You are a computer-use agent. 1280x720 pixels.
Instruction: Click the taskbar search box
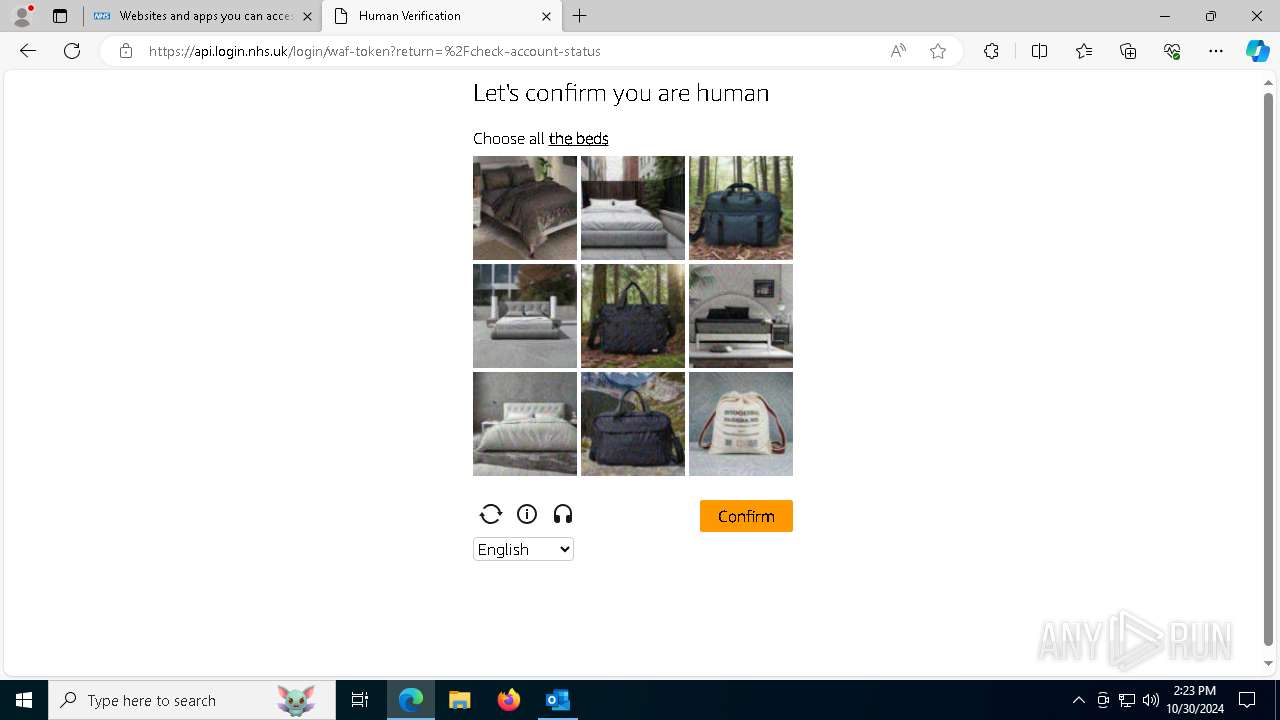click(192, 700)
